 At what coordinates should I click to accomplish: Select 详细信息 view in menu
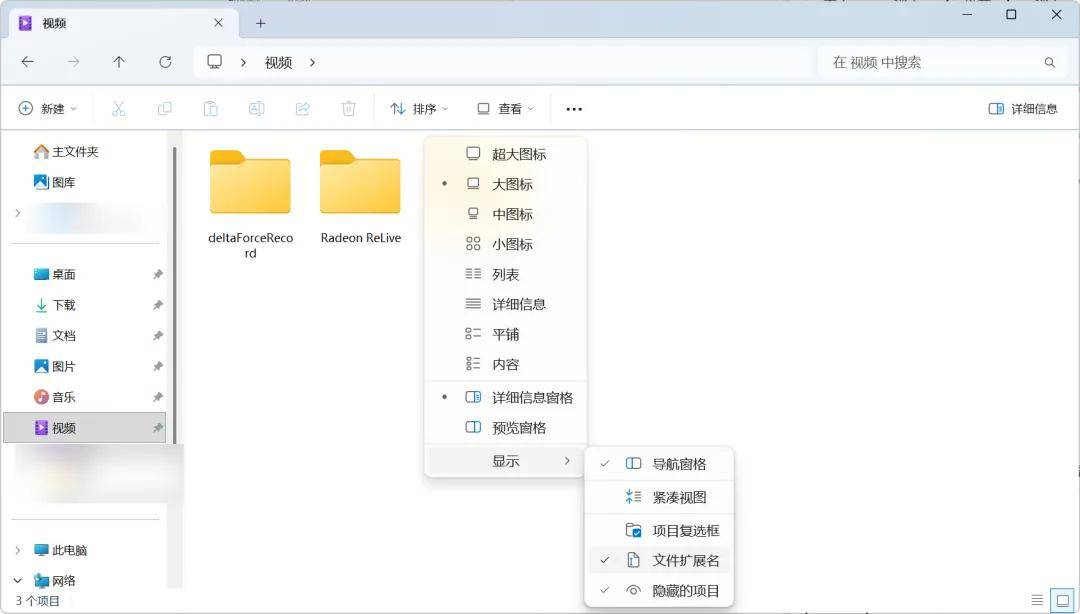(x=506, y=304)
